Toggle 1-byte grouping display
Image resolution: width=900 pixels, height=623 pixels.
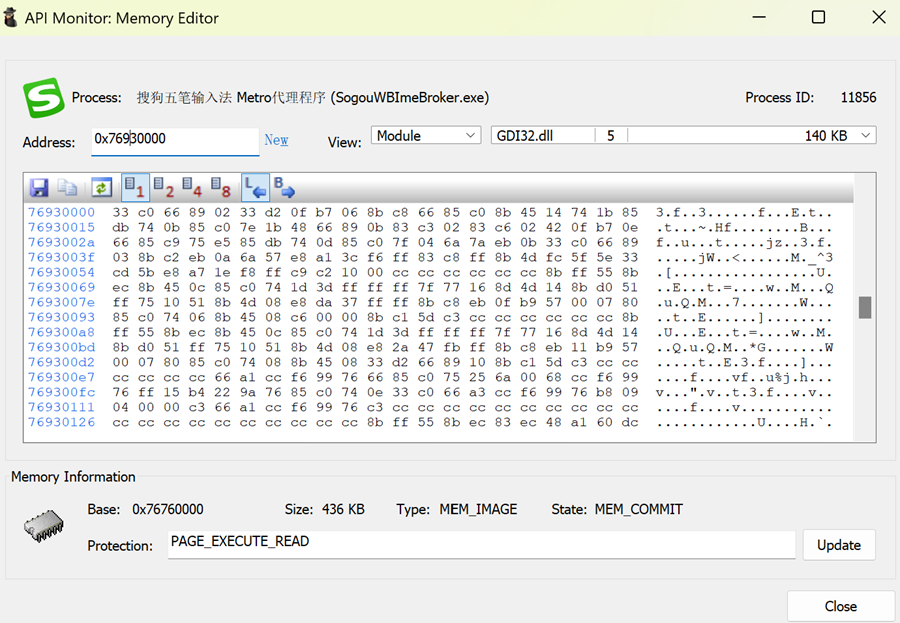point(135,188)
